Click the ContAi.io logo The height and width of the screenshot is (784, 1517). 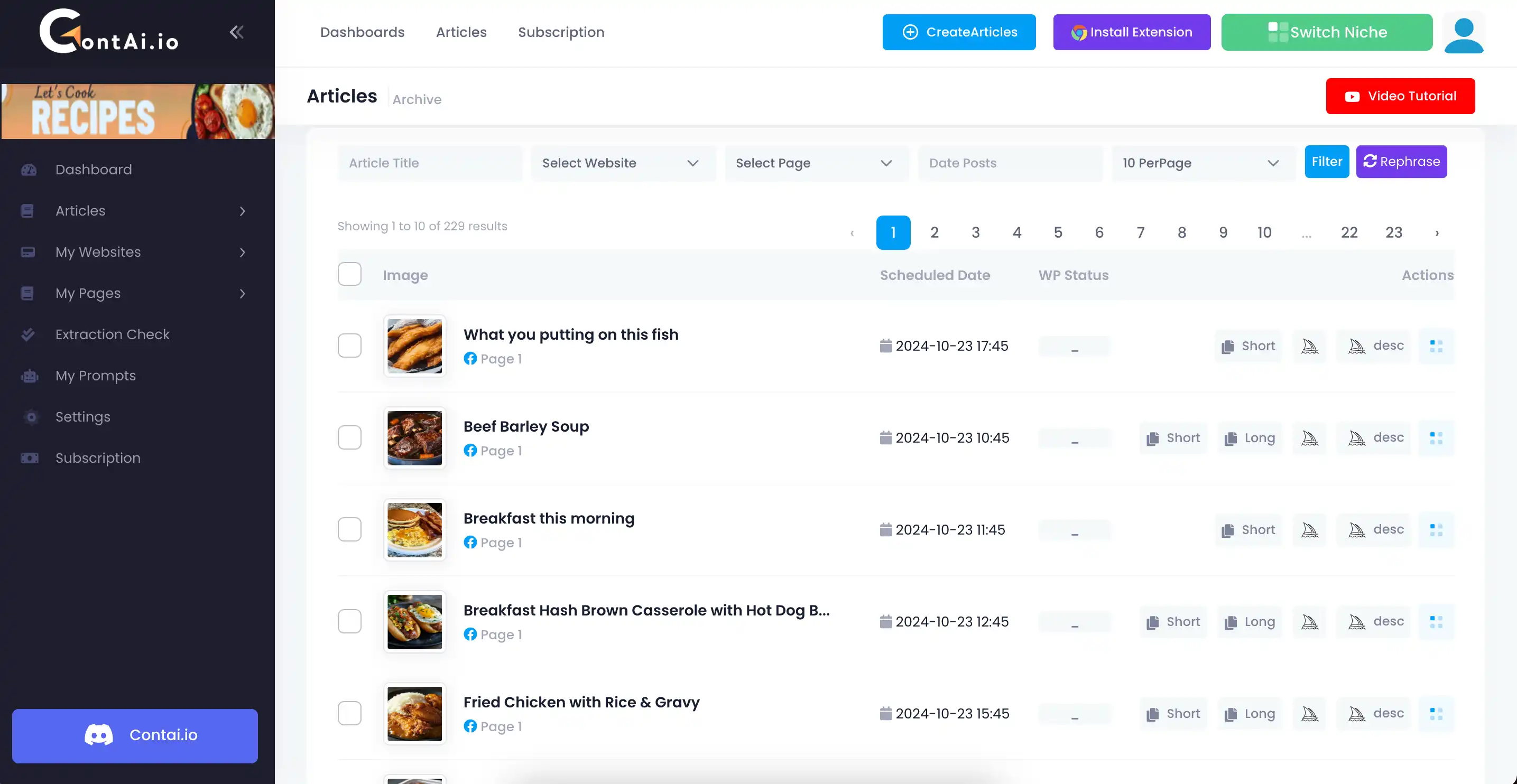(109, 31)
